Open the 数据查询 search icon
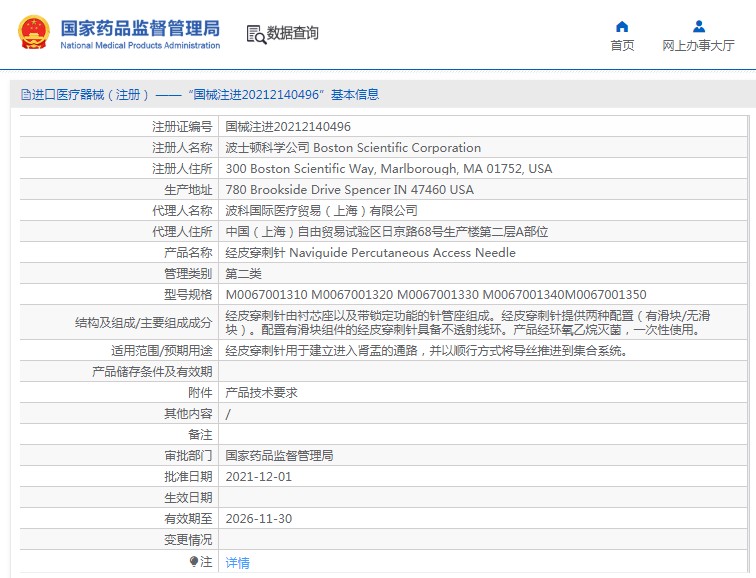This screenshot has width=756, height=578. coord(256,34)
